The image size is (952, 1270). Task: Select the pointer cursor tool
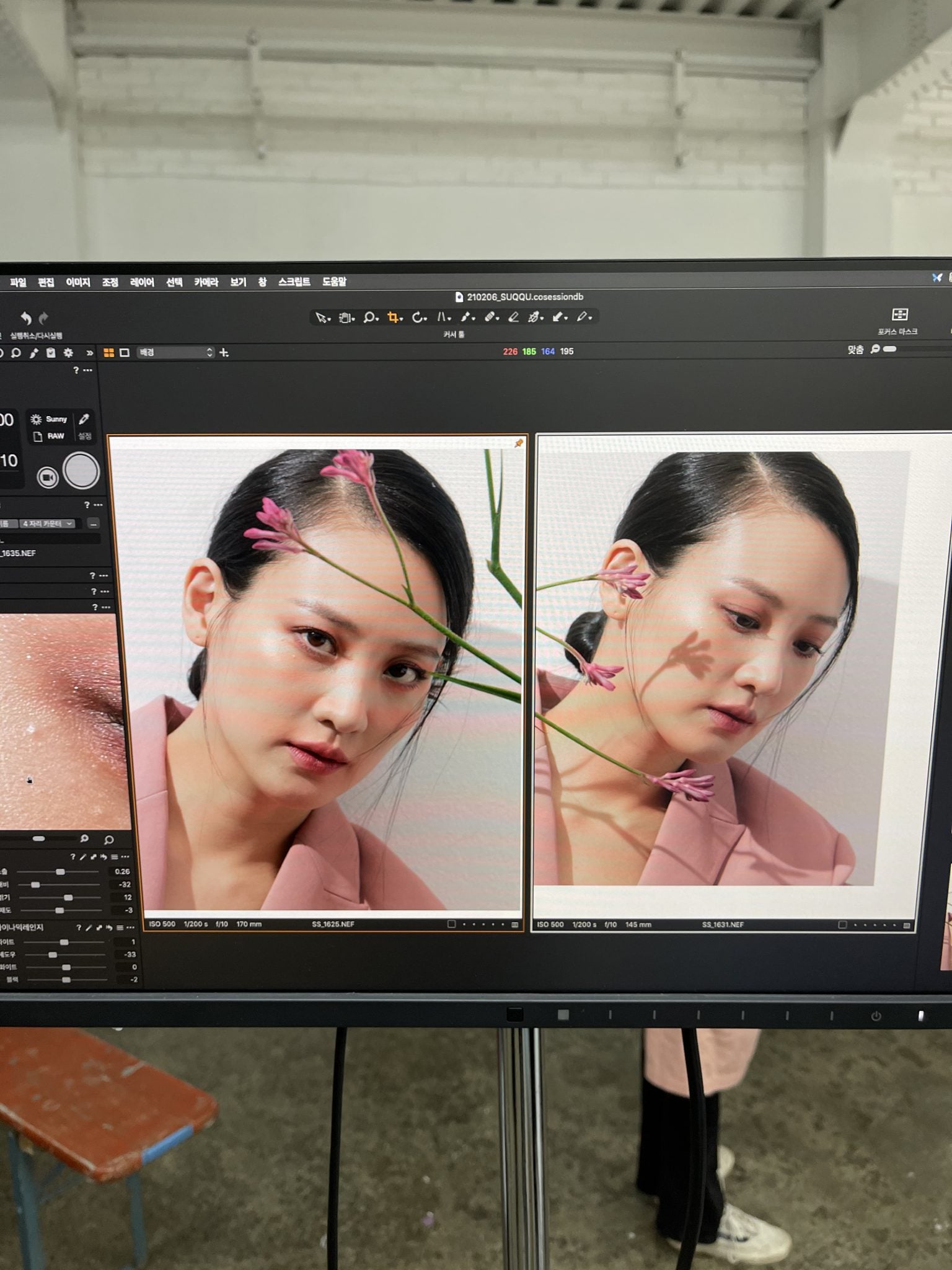(322, 317)
